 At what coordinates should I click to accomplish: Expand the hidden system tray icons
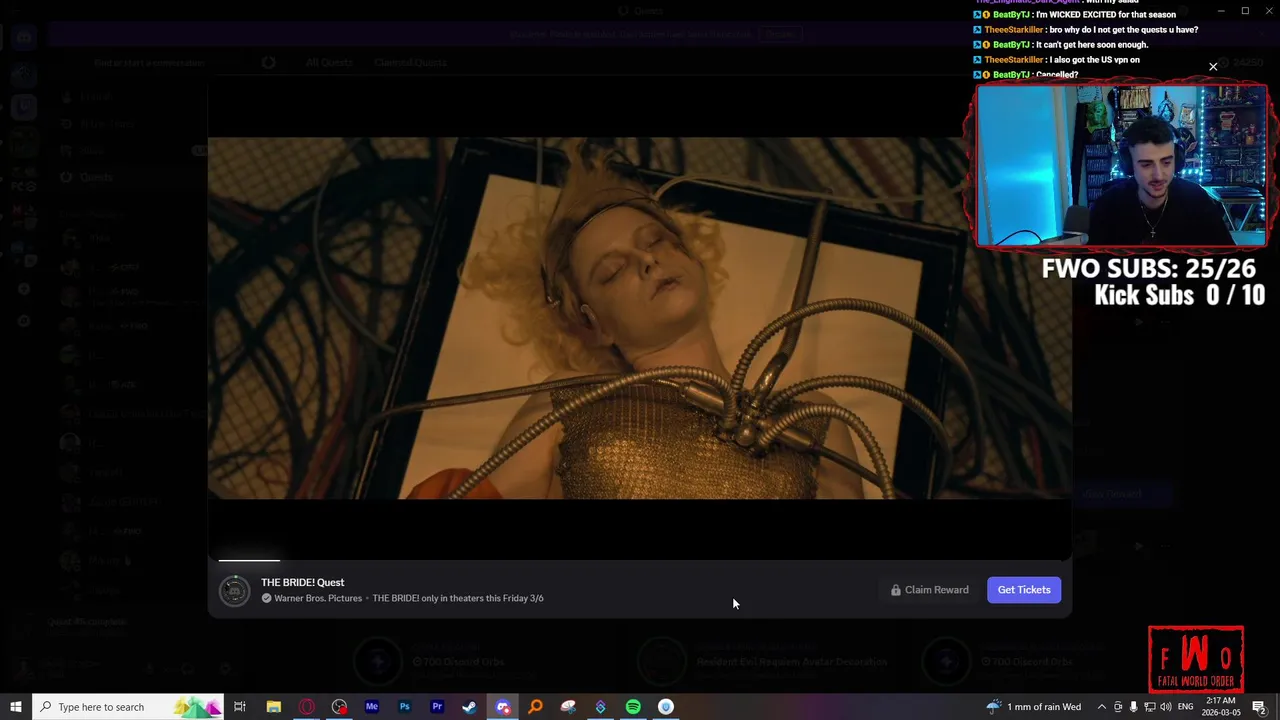tap(1101, 707)
